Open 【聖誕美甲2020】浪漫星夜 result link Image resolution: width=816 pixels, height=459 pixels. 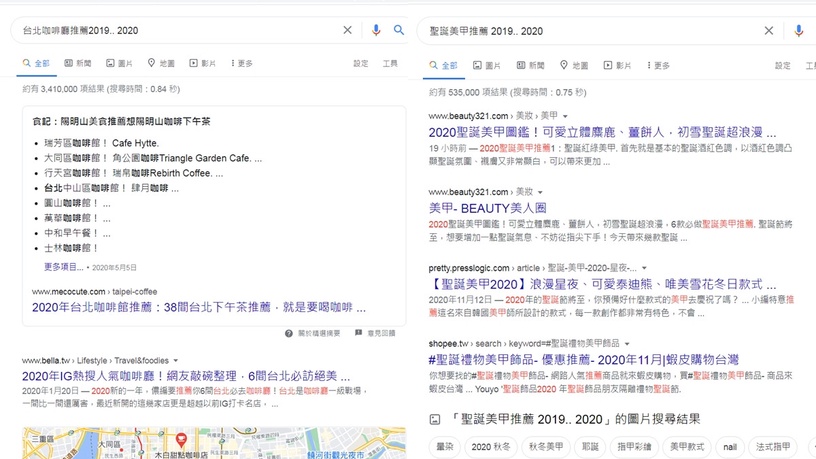(x=602, y=284)
